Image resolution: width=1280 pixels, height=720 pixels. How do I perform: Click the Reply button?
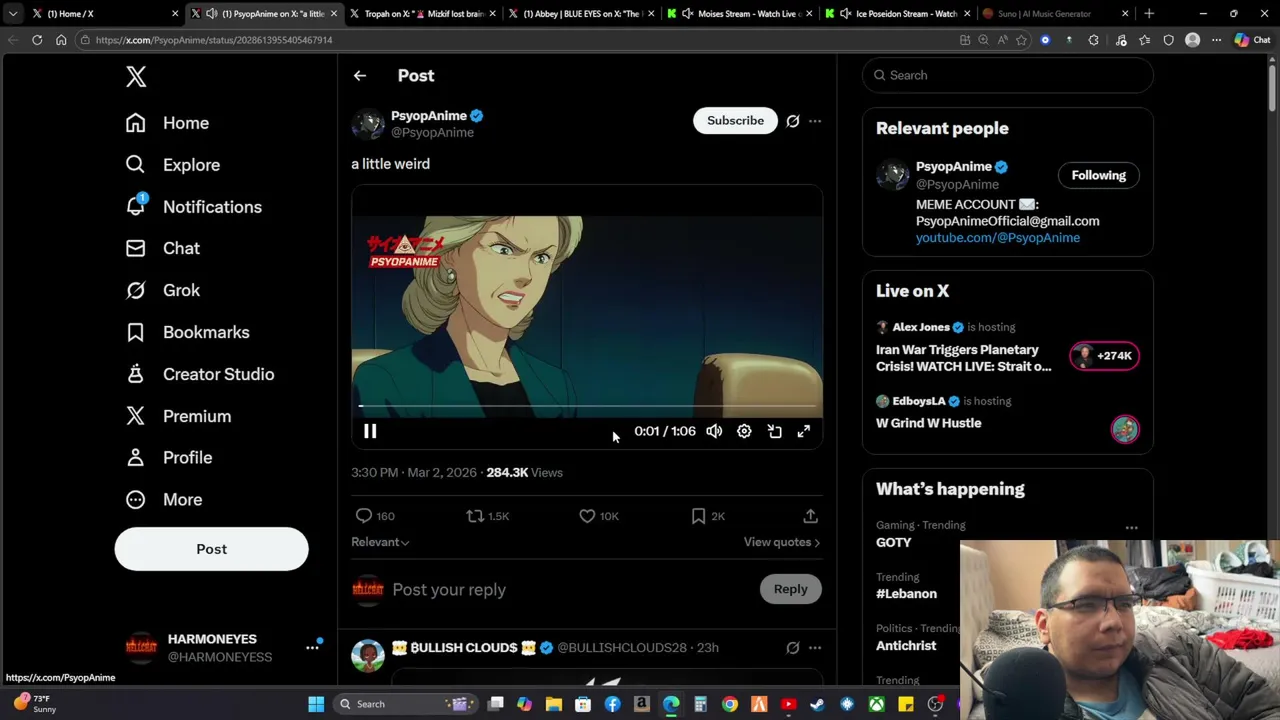tap(790, 589)
